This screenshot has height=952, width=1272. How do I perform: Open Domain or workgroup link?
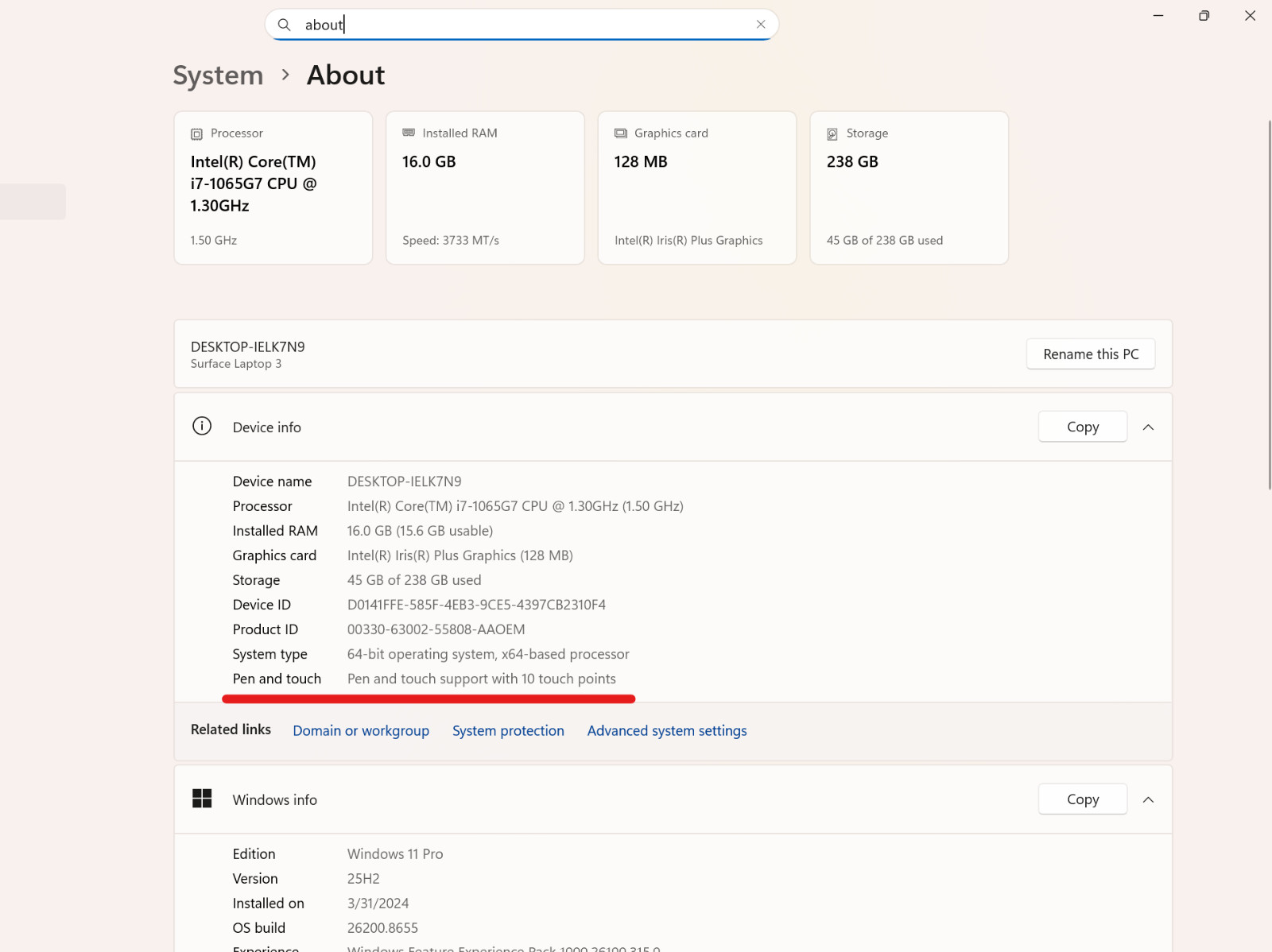click(361, 730)
